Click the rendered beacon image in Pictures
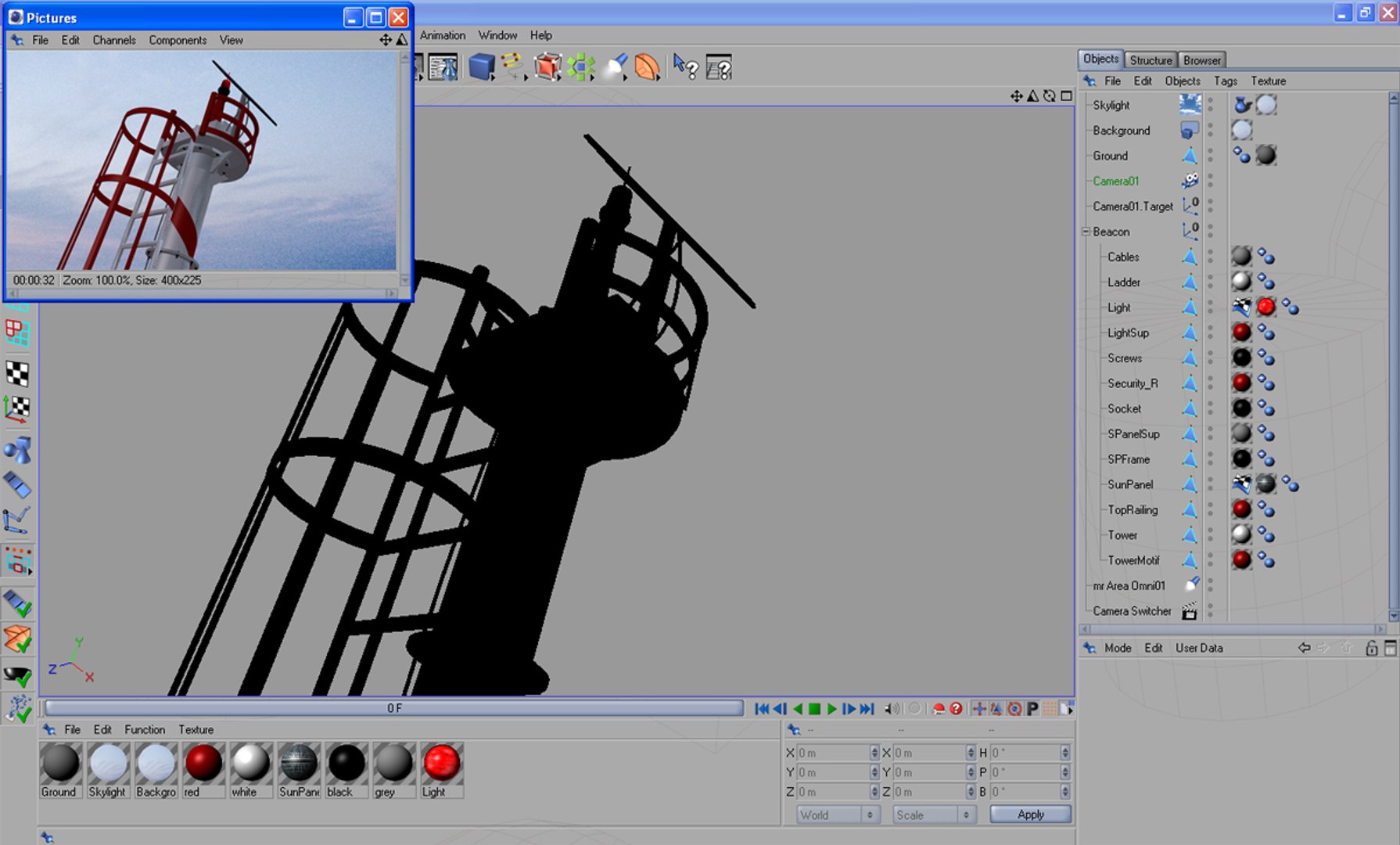The image size is (1400, 845). tap(203, 160)
